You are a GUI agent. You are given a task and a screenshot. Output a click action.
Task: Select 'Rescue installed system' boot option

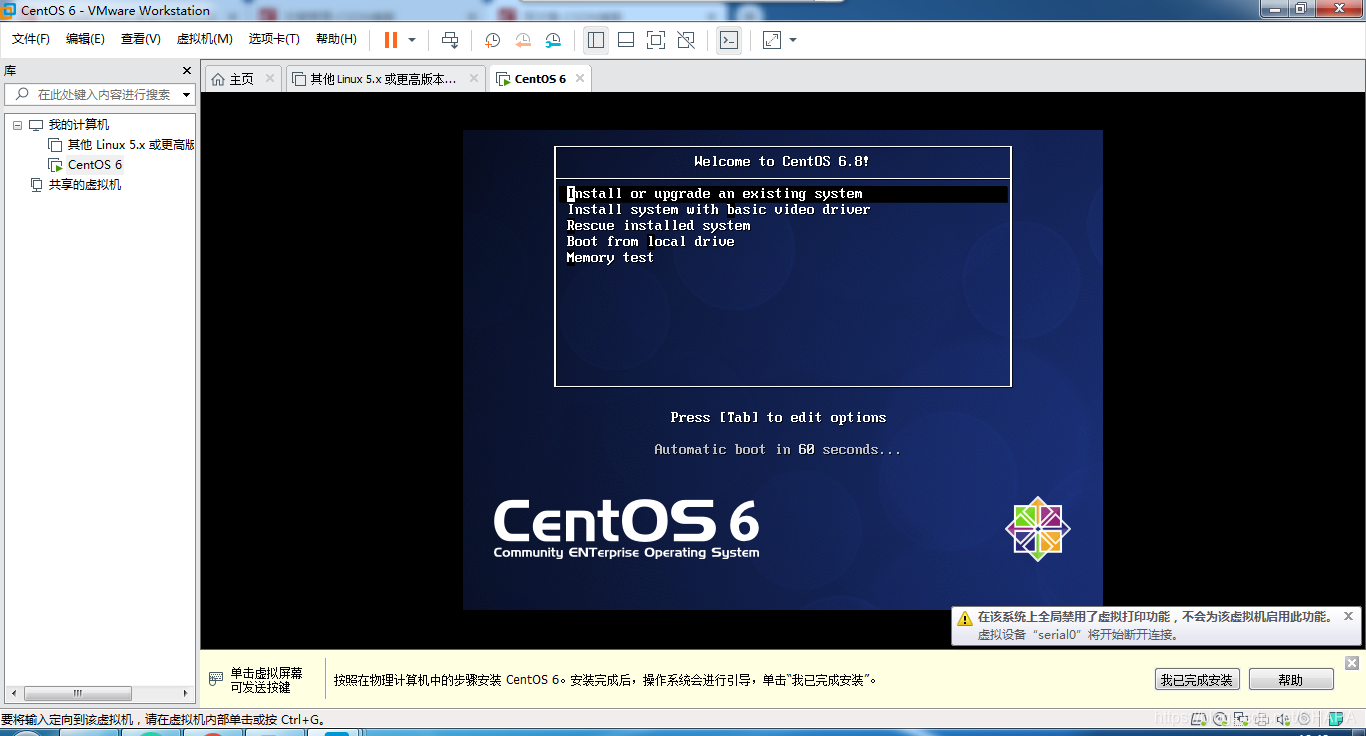click(658, 226)
